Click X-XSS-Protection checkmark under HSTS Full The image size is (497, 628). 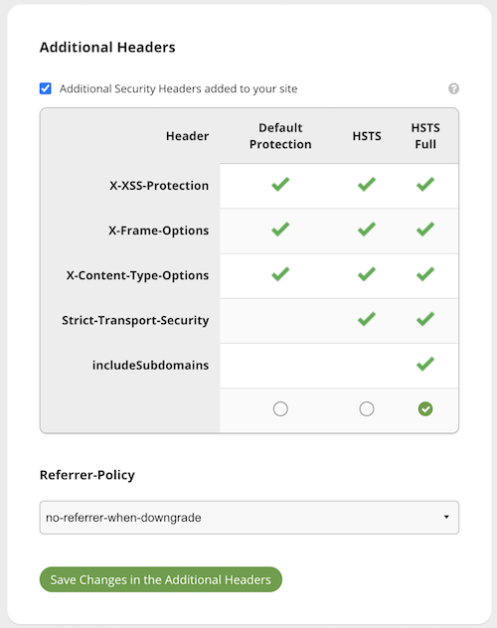[x=425, y=185]
